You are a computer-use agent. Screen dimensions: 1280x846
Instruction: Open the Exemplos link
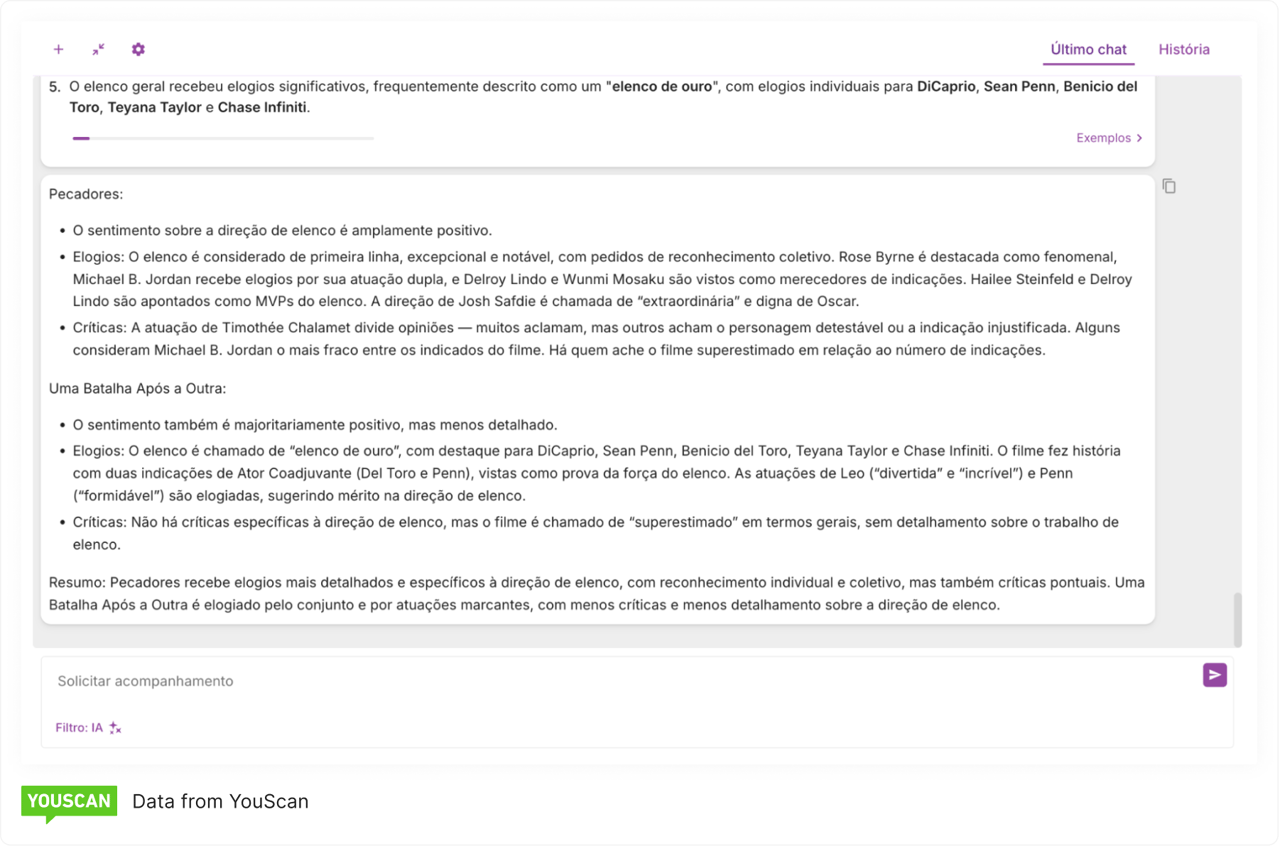(x=1103, y=138)
